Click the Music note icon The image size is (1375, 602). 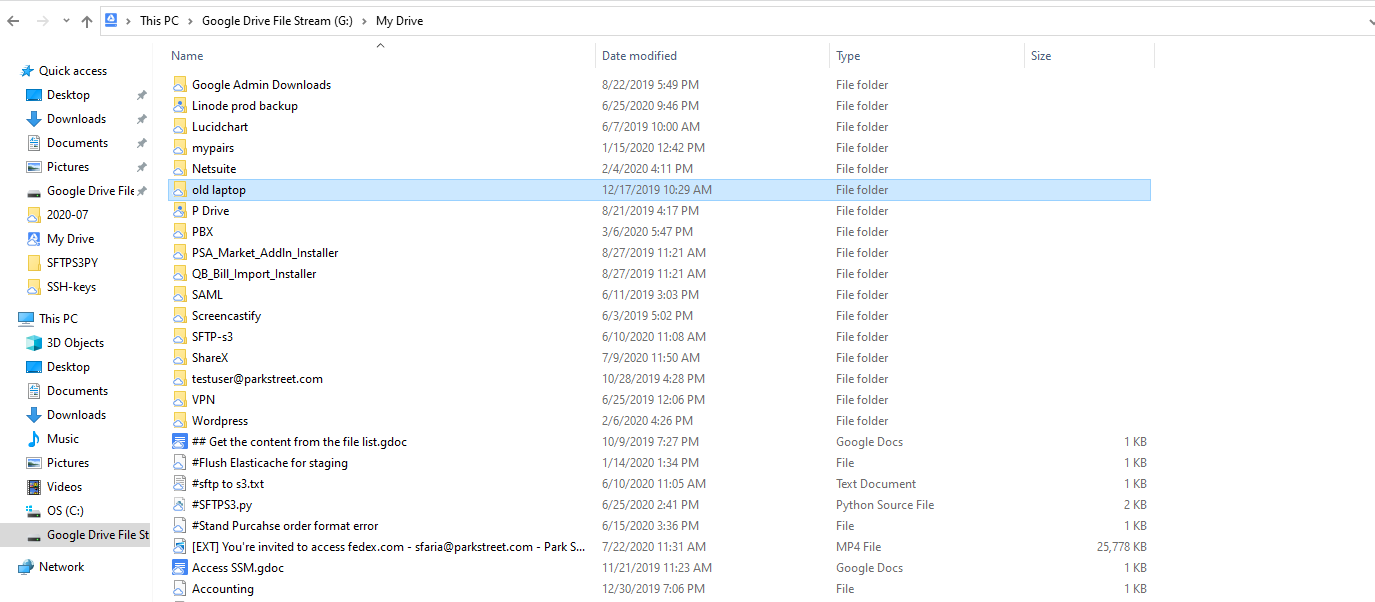34,439
